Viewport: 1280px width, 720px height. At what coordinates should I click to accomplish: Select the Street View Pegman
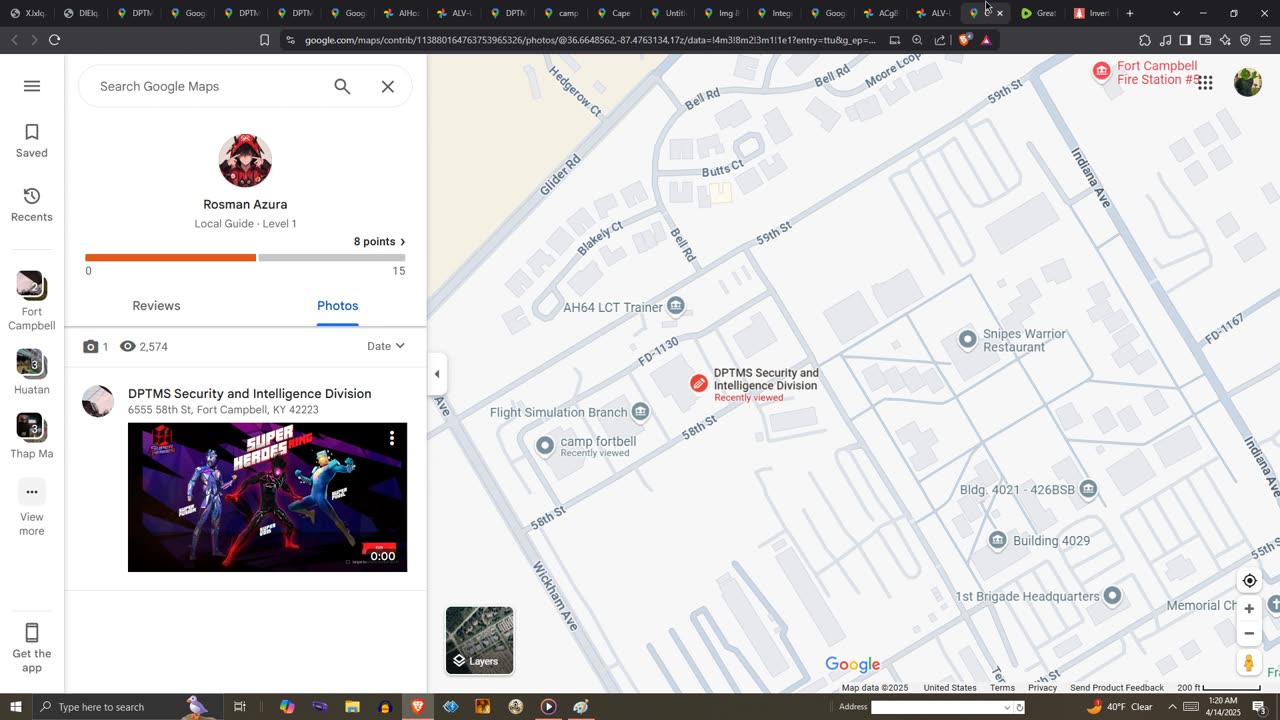(x=1249, y=663)
